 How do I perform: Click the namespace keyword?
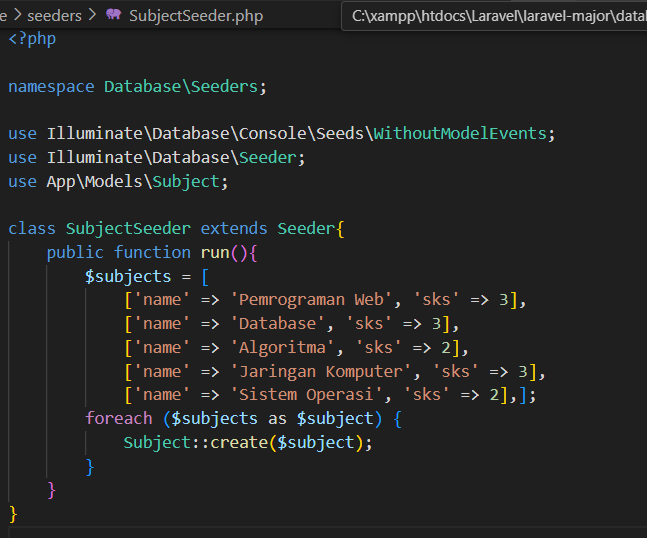[51, 86]
